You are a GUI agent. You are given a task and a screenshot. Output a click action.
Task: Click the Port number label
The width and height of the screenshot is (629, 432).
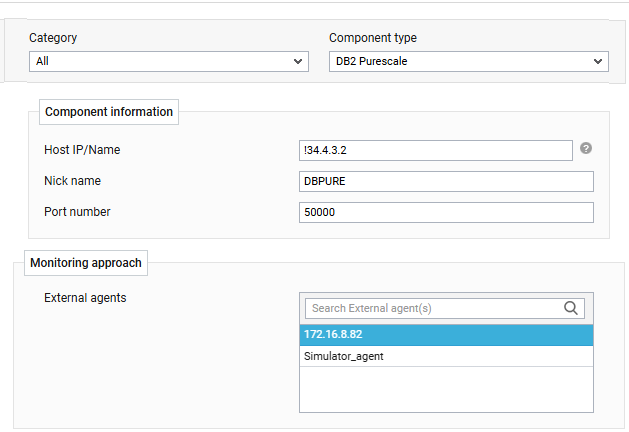77,212
